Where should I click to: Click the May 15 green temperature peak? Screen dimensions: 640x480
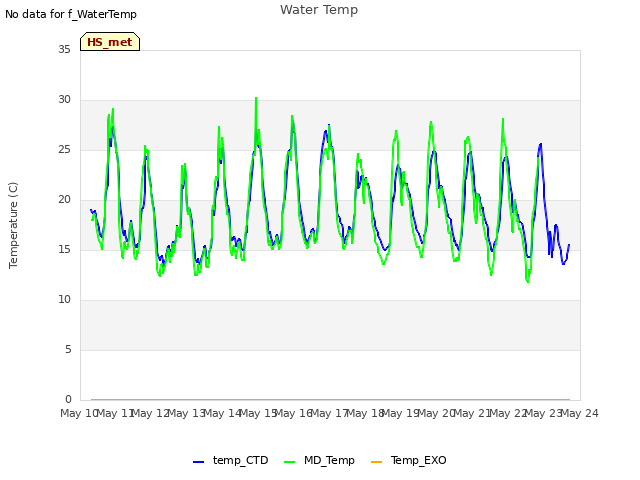[256, 98]
